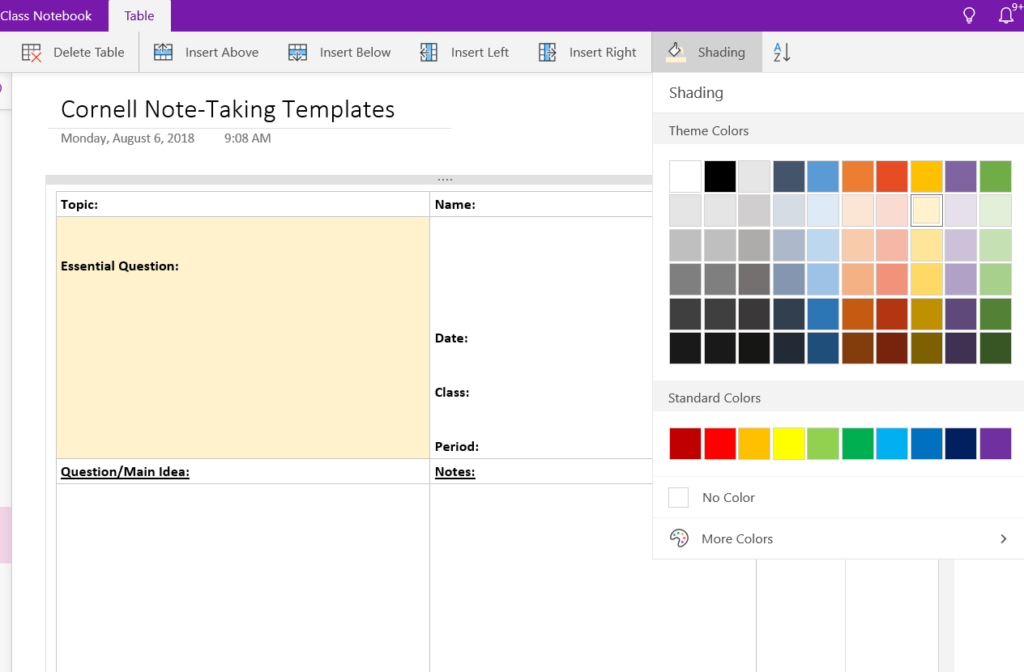Select the Table ribbon tab
The width and height of the screenshot is (1024, 672).
pos(139,16)
